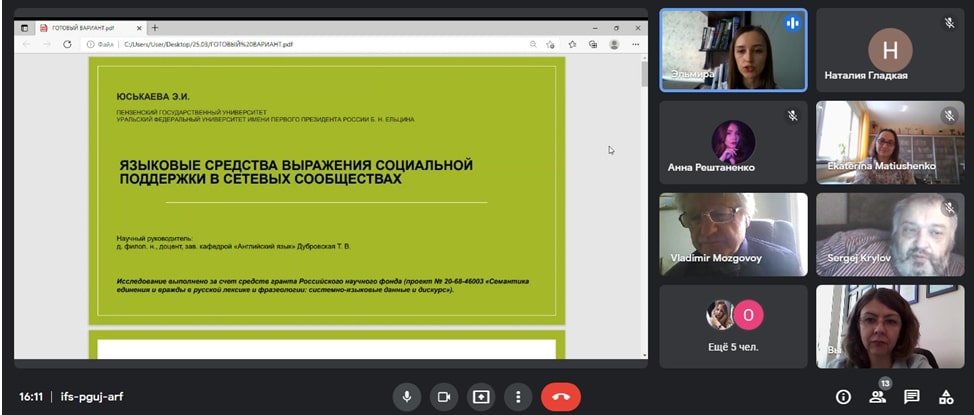Screen dimensions: 974x415
Task: Start presenting your screen
Action: (480, 396)
